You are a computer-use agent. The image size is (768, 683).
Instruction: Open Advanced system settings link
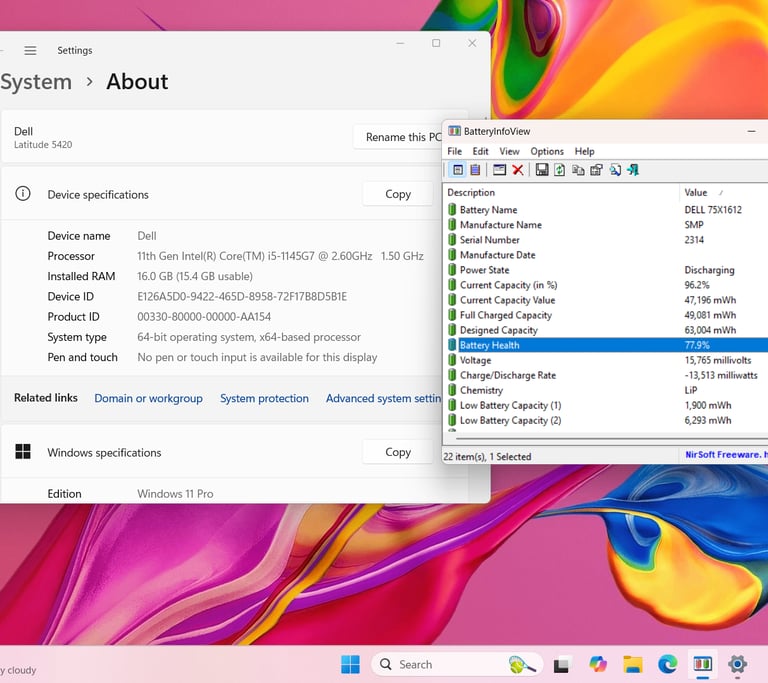[x=384, y=398]
